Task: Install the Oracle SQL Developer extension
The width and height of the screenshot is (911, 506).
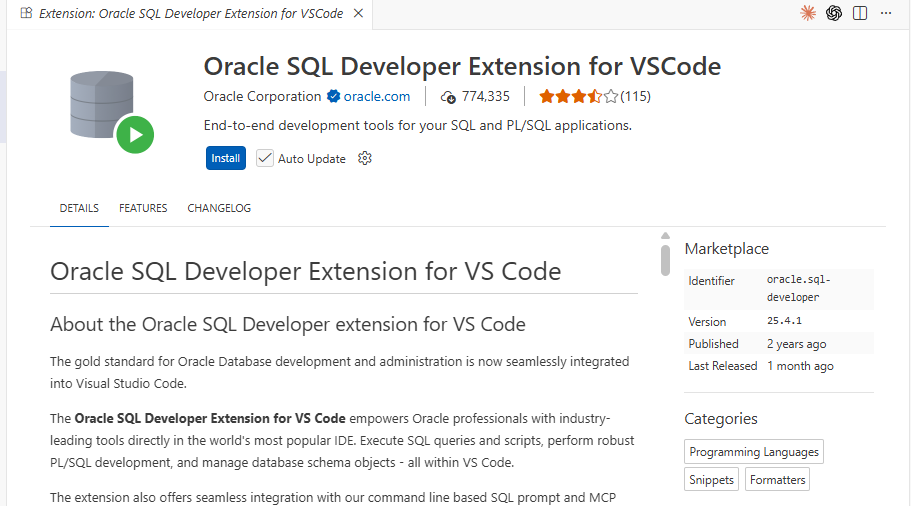Action: [225, 158]
